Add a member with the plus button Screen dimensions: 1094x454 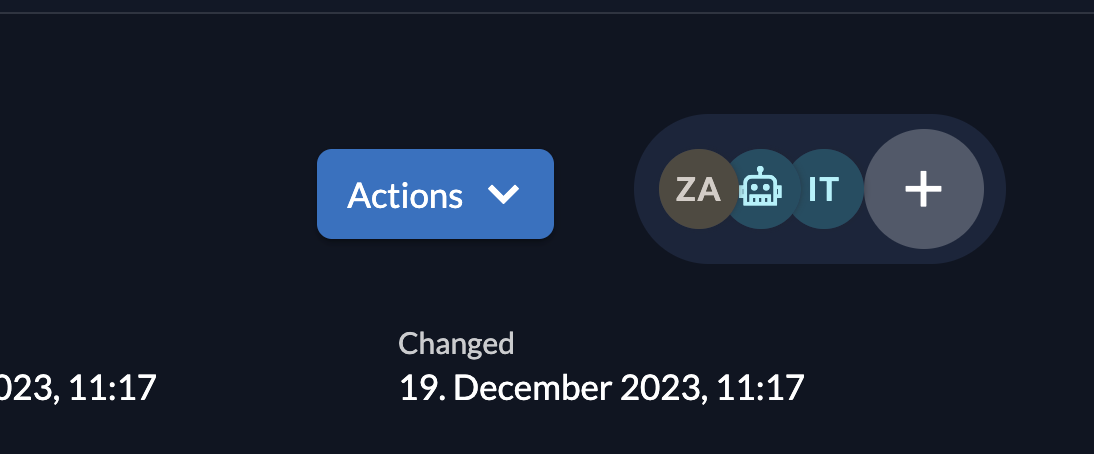tap(924, 189)
